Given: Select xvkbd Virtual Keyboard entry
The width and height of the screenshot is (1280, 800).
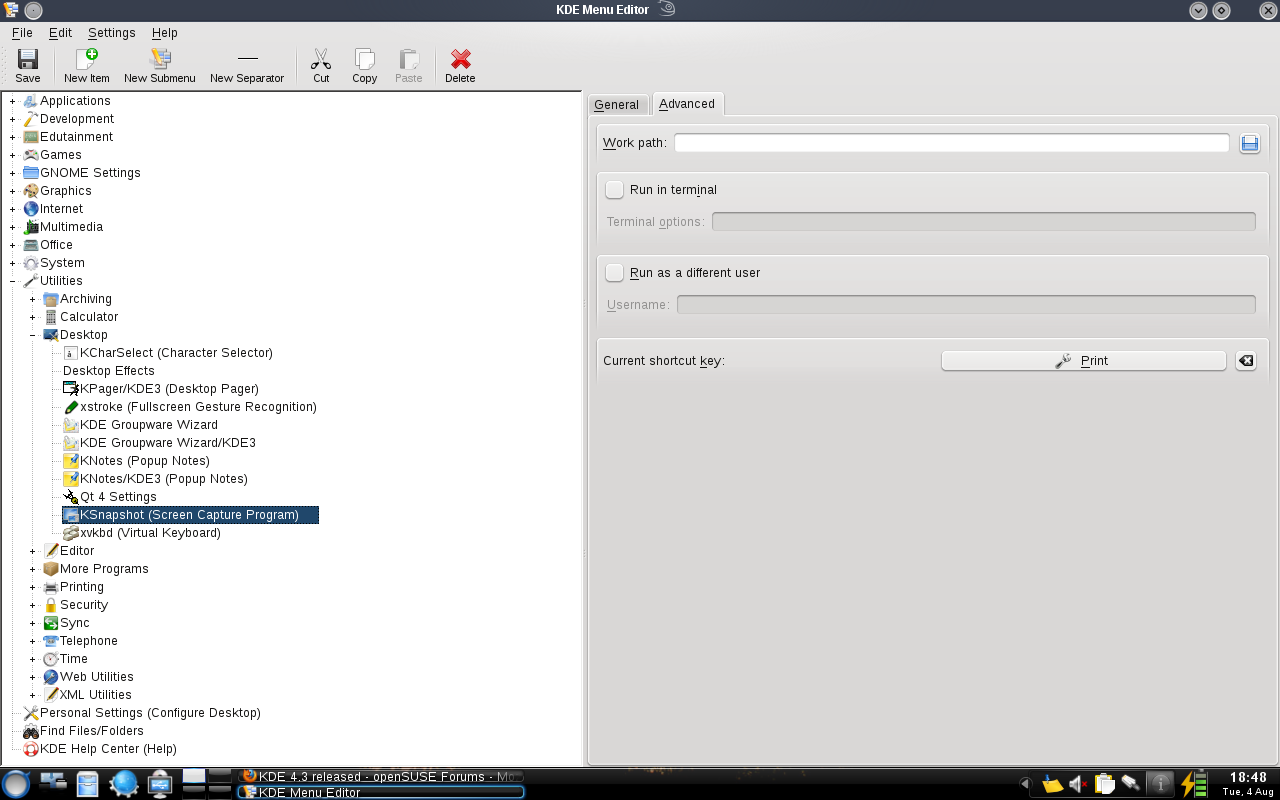Looking at the screenshot, I should pos(142,533).
